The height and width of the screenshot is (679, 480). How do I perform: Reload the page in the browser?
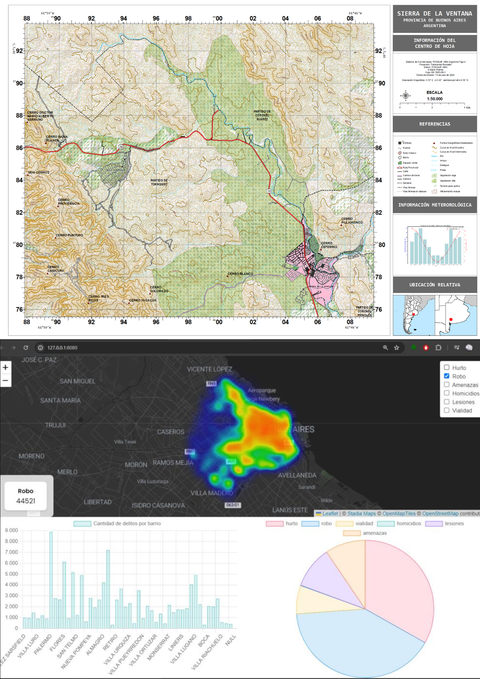click(x=26, y=347)
